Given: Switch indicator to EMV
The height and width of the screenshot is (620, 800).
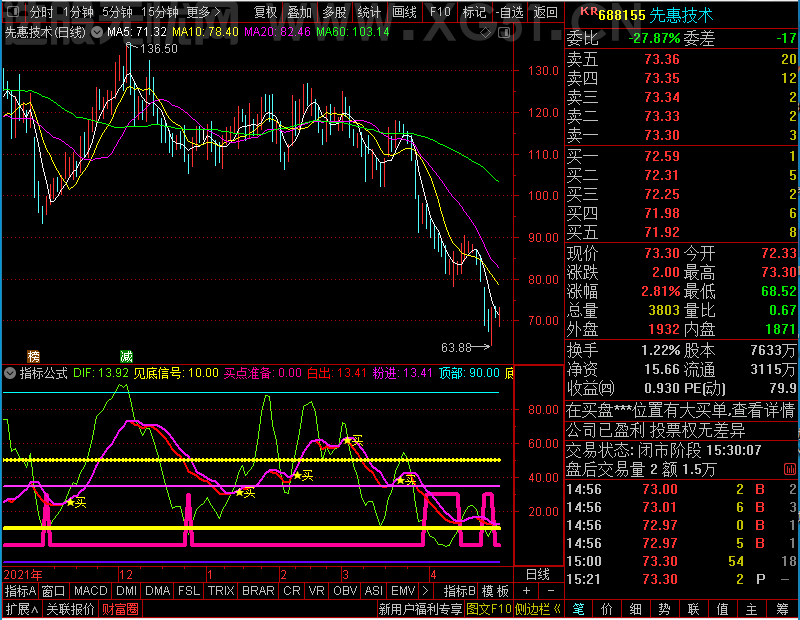Looking at the screenshot, I should tap(403, 591).
